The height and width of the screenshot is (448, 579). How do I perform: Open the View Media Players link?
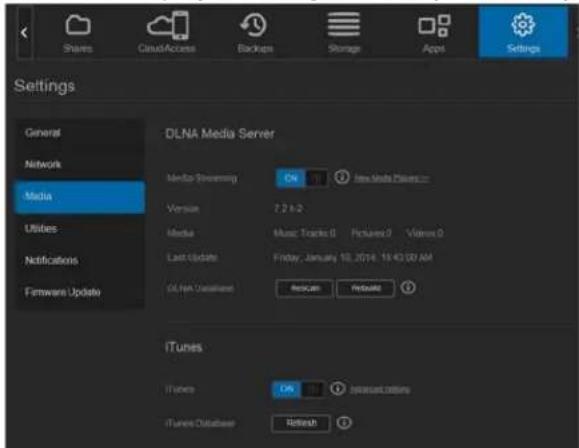coord(391,178)
